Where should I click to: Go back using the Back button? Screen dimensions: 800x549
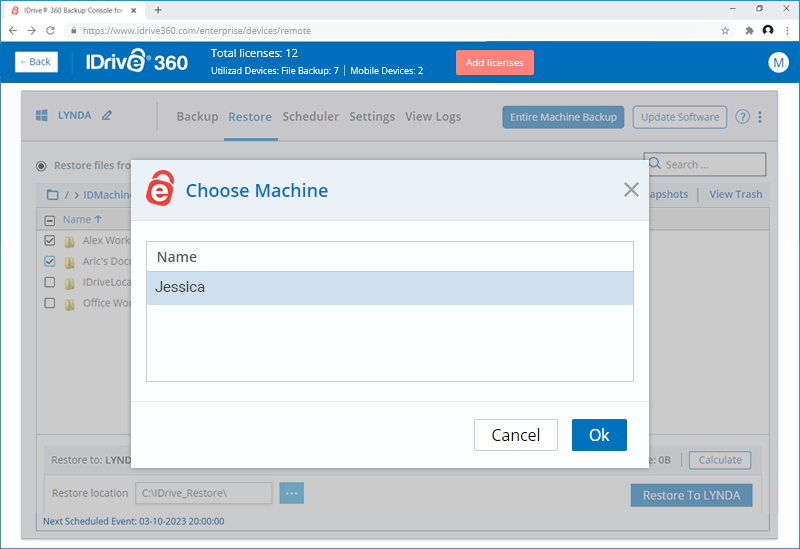36,62
